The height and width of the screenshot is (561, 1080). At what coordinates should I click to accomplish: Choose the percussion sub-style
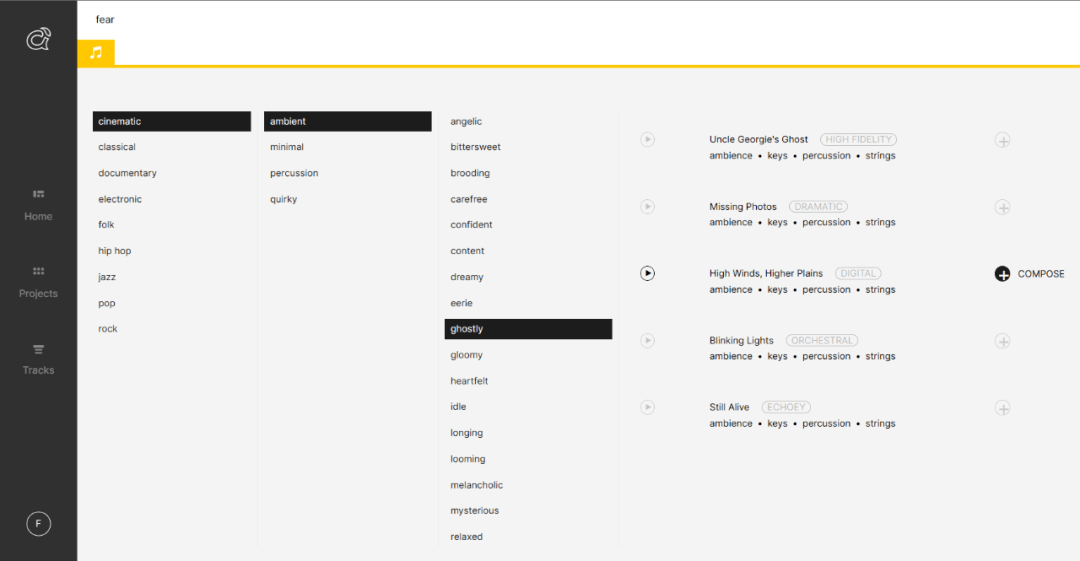tap(294, 173)
